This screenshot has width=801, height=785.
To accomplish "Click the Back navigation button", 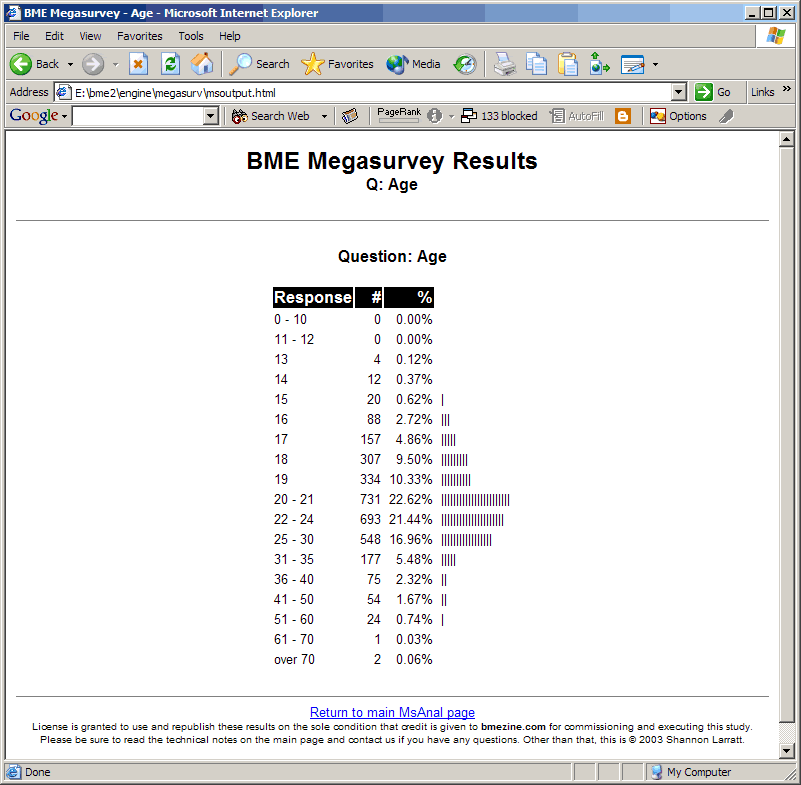I will pyautogui.click(x=35, y=64).
